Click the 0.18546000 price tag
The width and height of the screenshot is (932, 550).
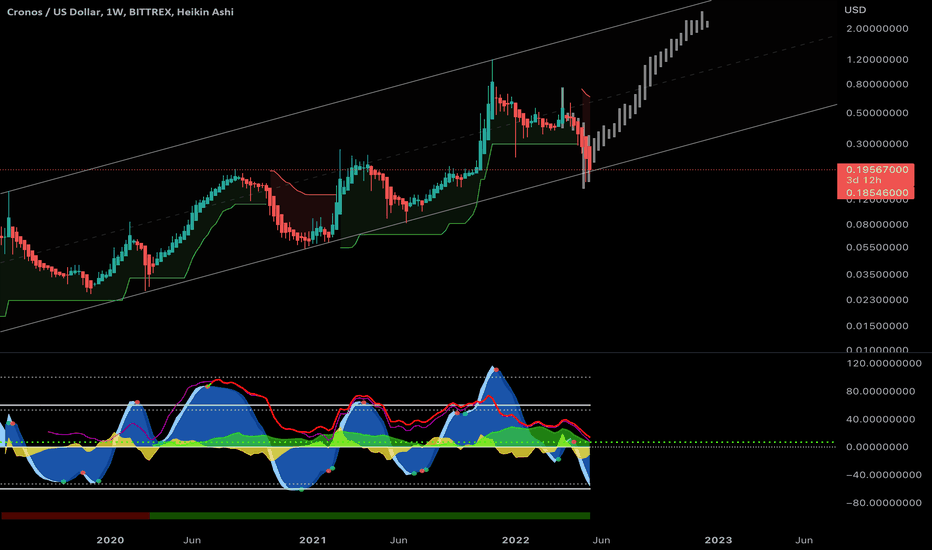tap(877, 193)
